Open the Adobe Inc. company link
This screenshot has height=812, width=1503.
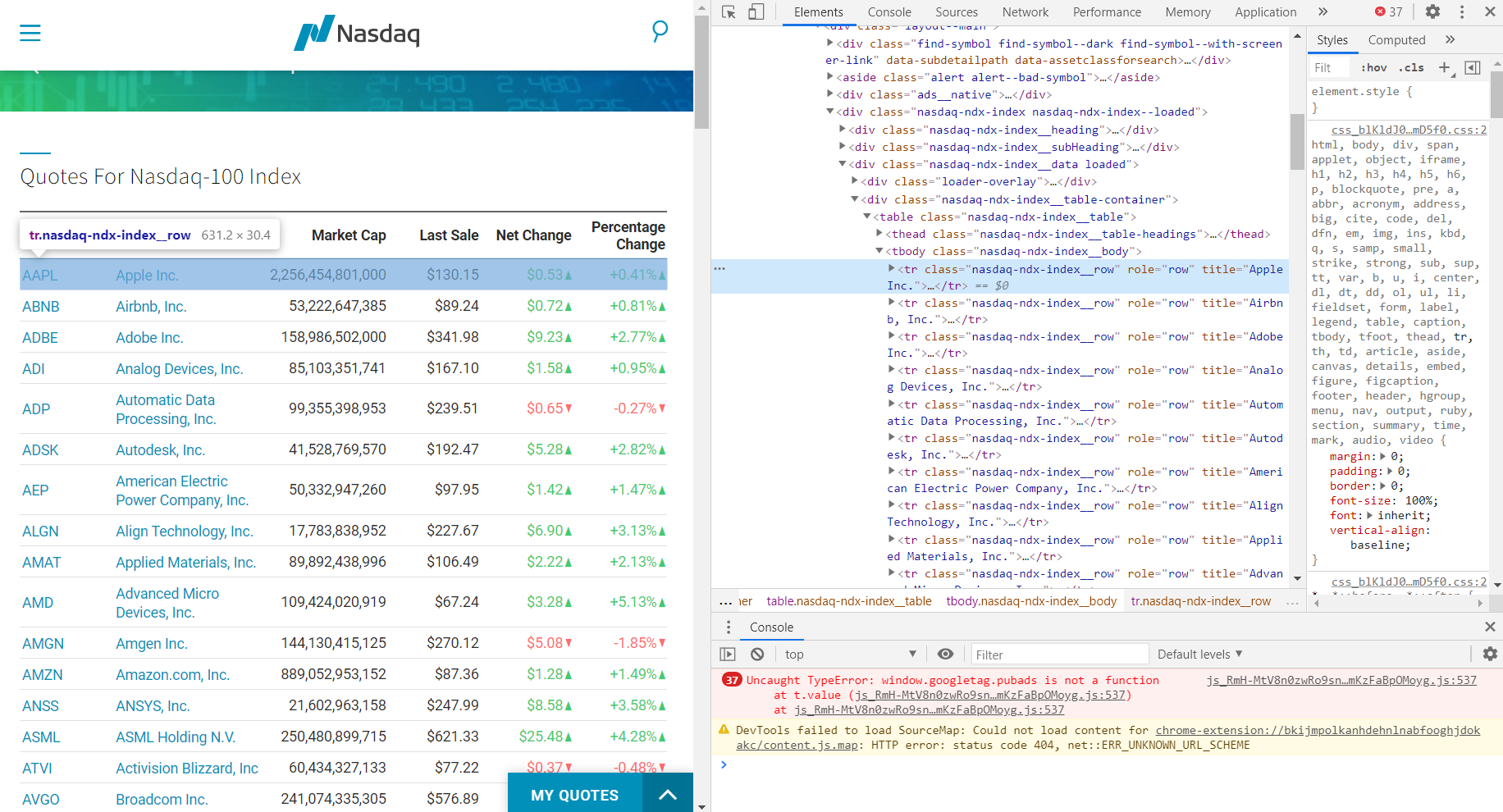(149, 338)
